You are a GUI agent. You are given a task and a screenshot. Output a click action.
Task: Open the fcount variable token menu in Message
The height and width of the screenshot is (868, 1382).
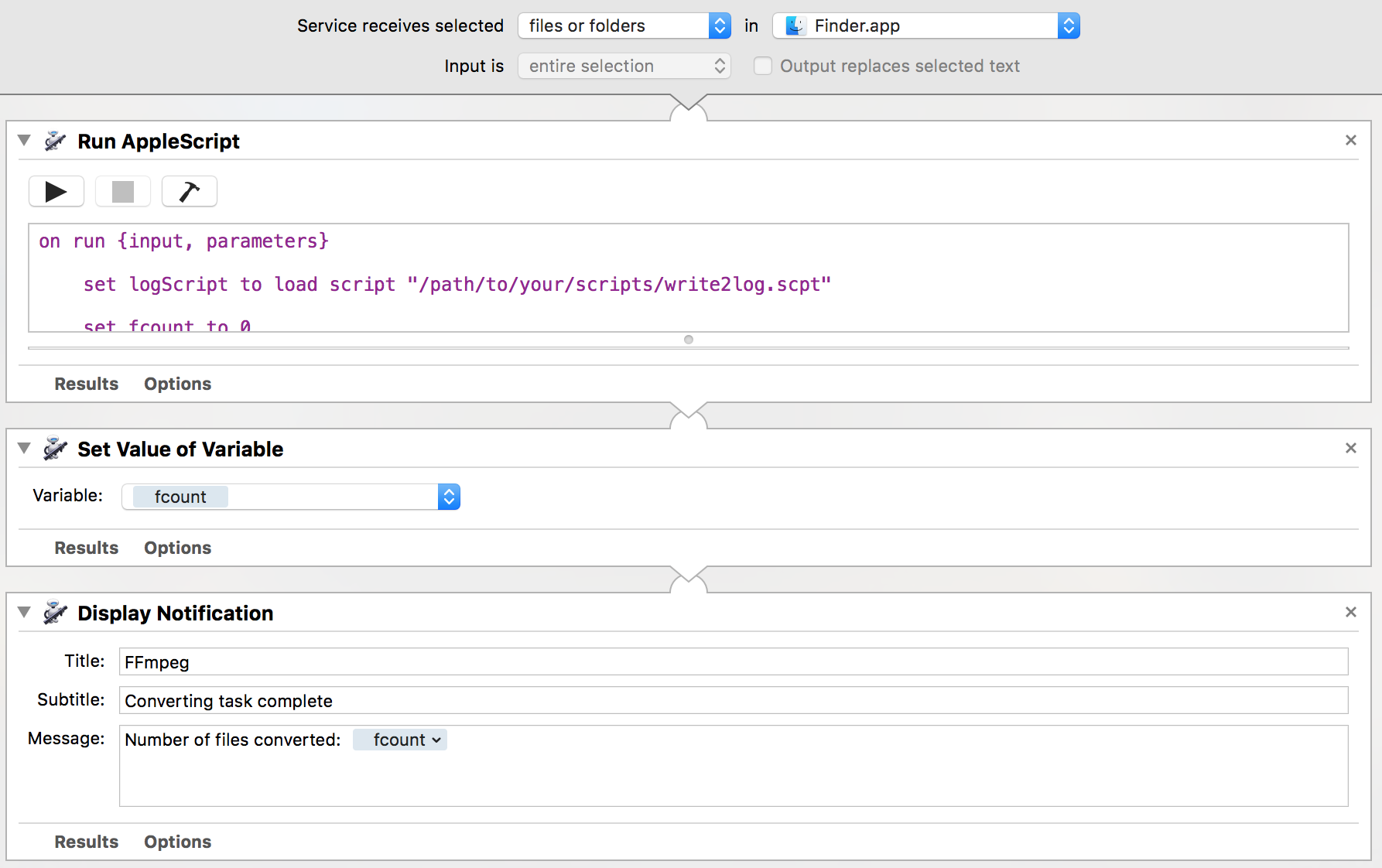click(x=400, y=740)
